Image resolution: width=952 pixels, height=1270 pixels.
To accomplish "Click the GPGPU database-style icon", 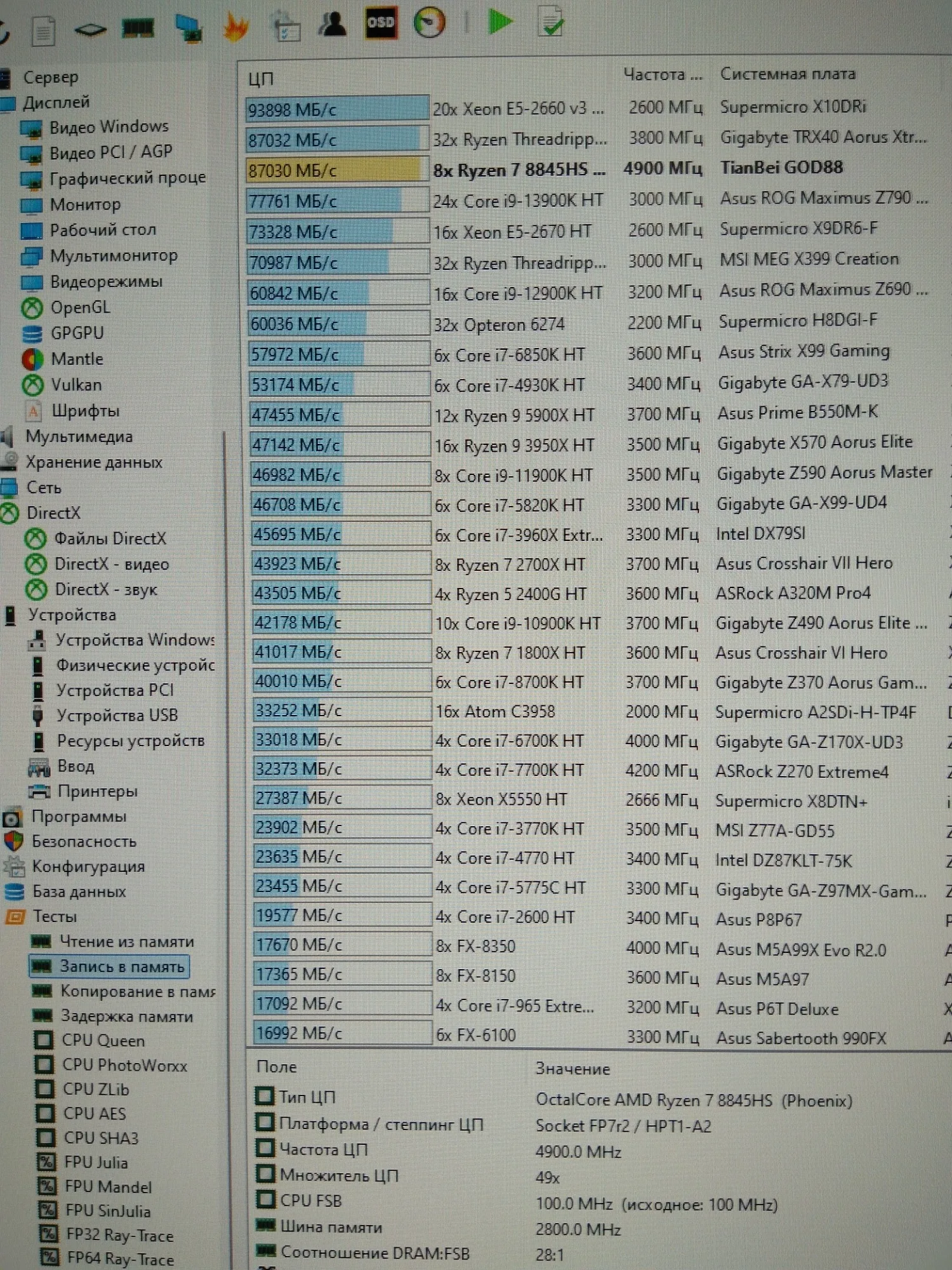I will tap(32, 333).
